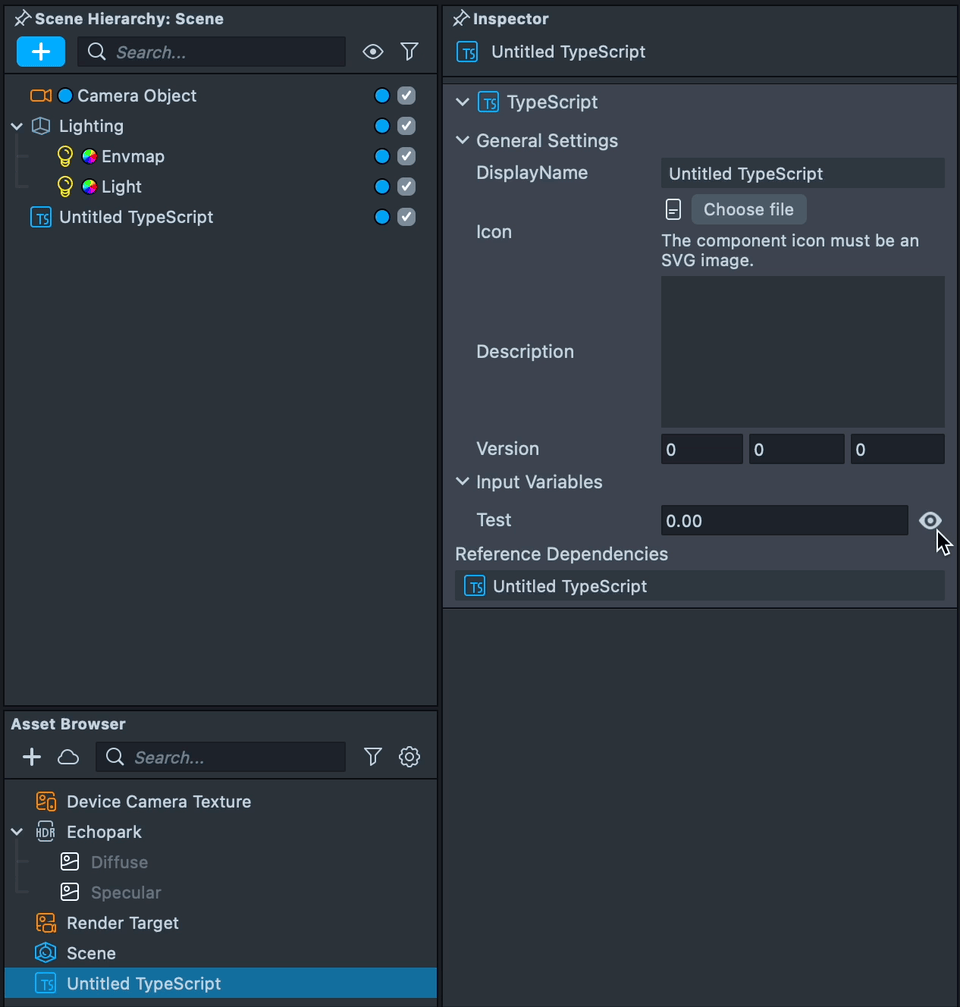Open the Scene Hierarchy filter funnel
The image size is (960, 1007).
pos(409,52)
